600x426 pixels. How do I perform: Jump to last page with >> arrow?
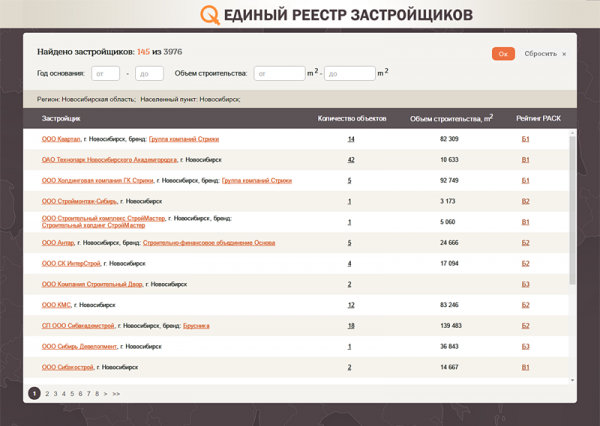click(116, 393)
